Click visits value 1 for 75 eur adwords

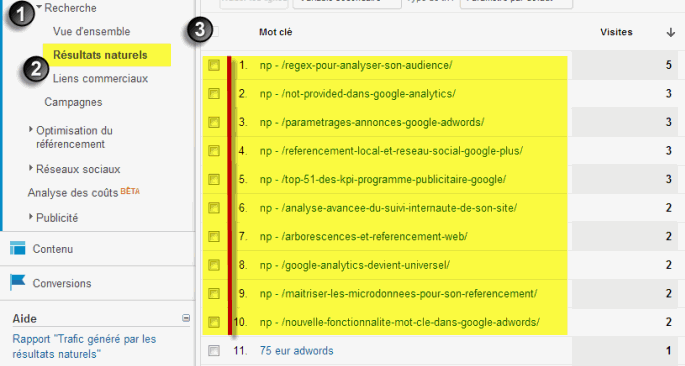[668, 350]
